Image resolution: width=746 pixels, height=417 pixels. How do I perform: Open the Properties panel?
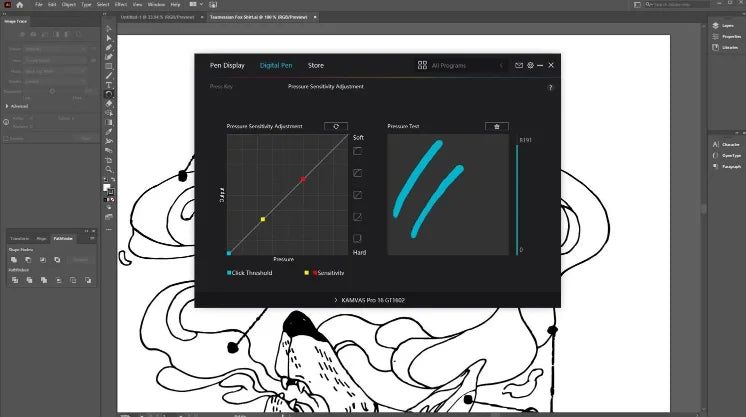click(730, 36)
